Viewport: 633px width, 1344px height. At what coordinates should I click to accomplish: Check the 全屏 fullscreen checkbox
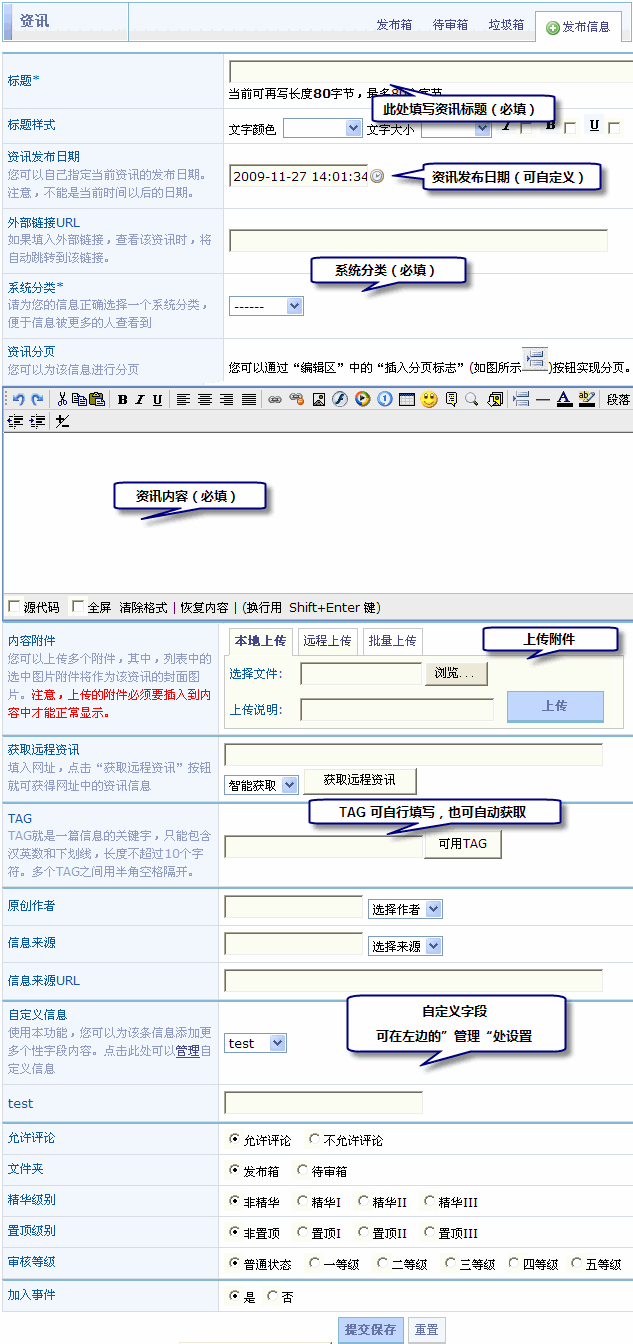(78, 606)
